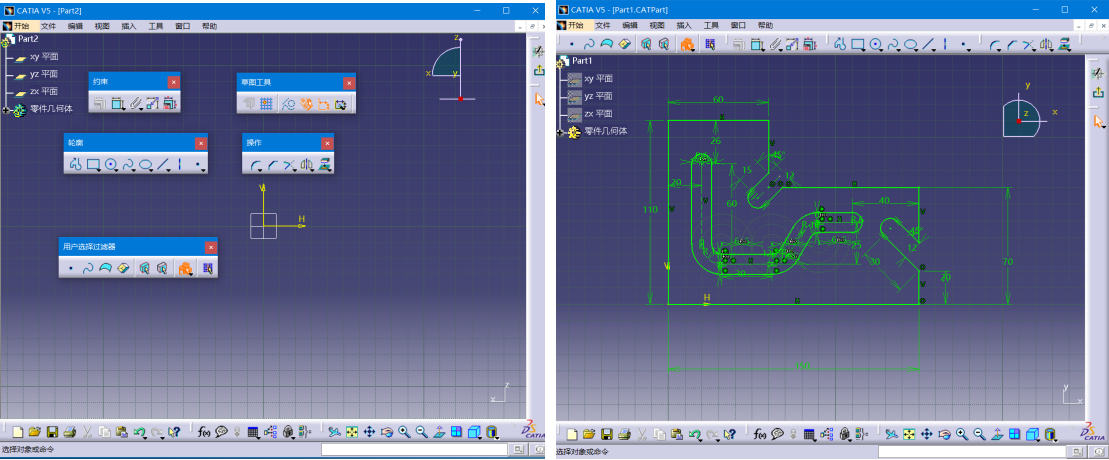Image resolution: width=1109 pixels, height=460 pixels.
Task: Toggle Multi-View icon in right window bottom toolbar
Action: point(1014,434)
